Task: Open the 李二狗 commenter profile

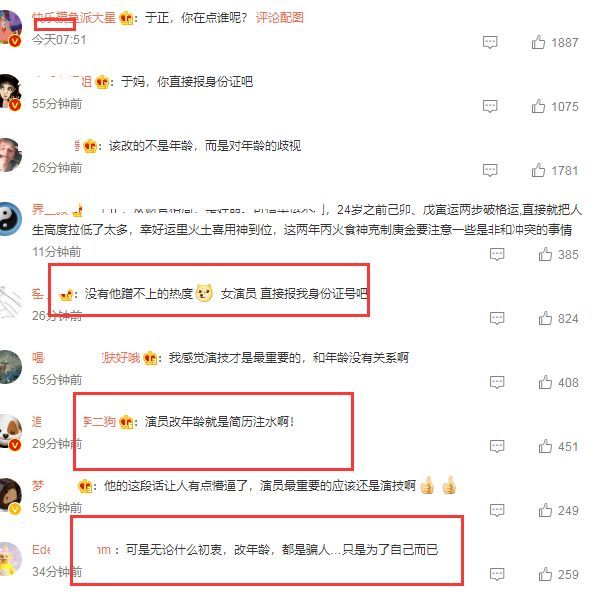Action: point(99,422)
